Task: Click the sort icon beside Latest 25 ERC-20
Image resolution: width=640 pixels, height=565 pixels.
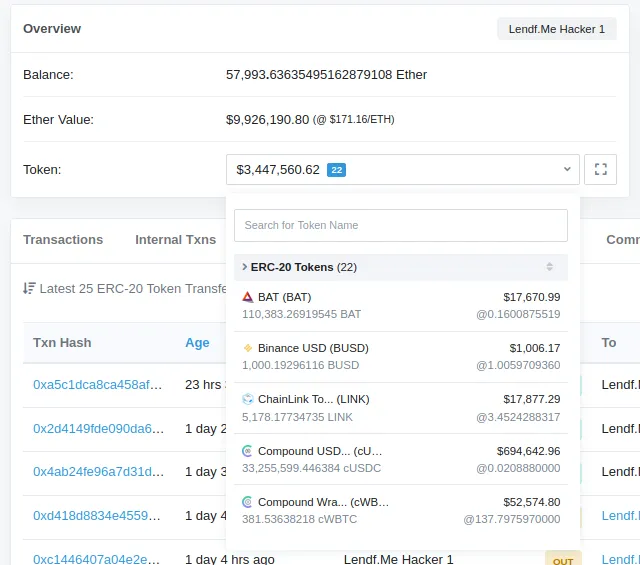Action: click(x=29, y=288)
